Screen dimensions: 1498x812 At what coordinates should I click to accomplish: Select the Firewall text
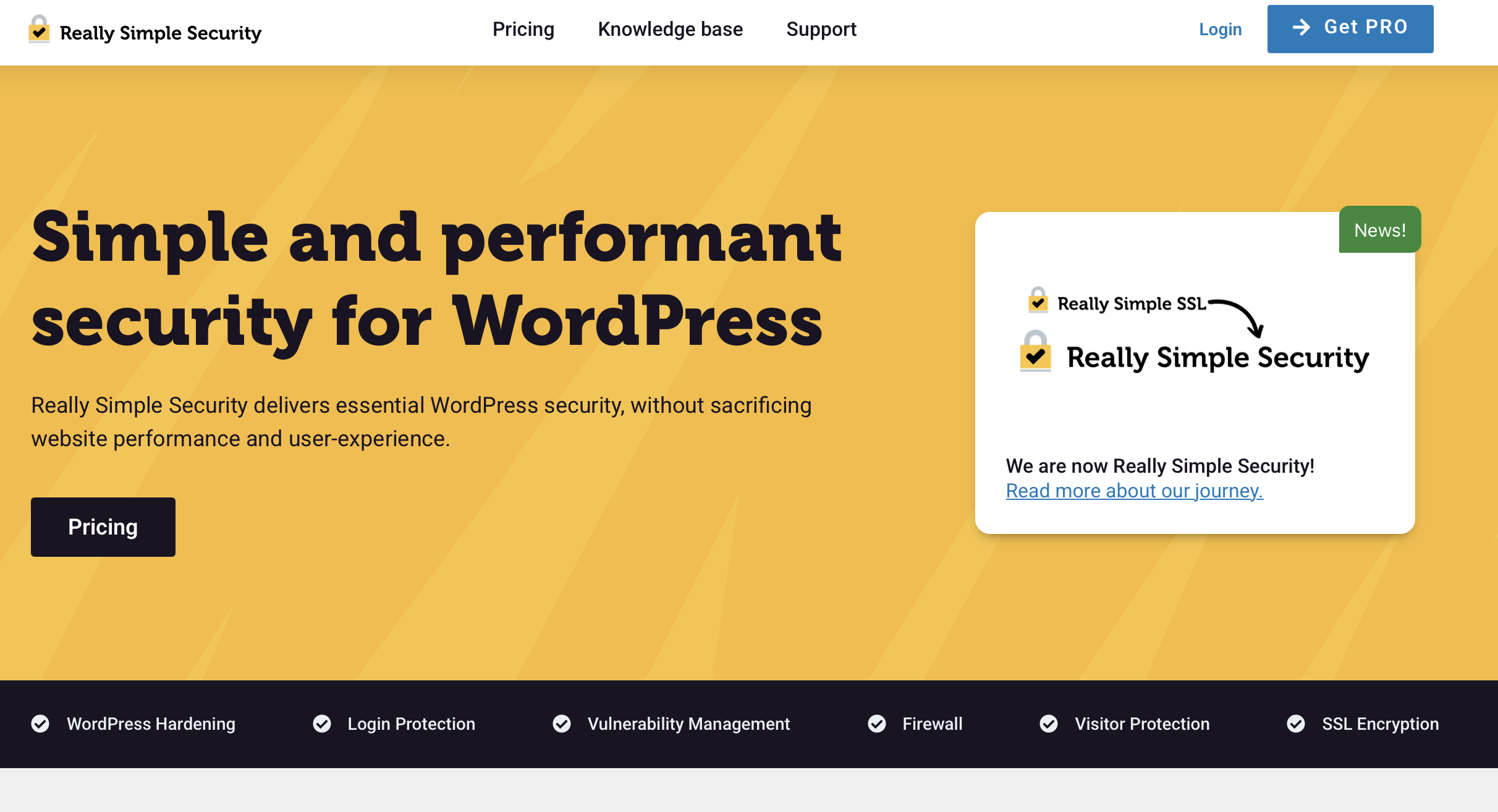pos(933,724)
